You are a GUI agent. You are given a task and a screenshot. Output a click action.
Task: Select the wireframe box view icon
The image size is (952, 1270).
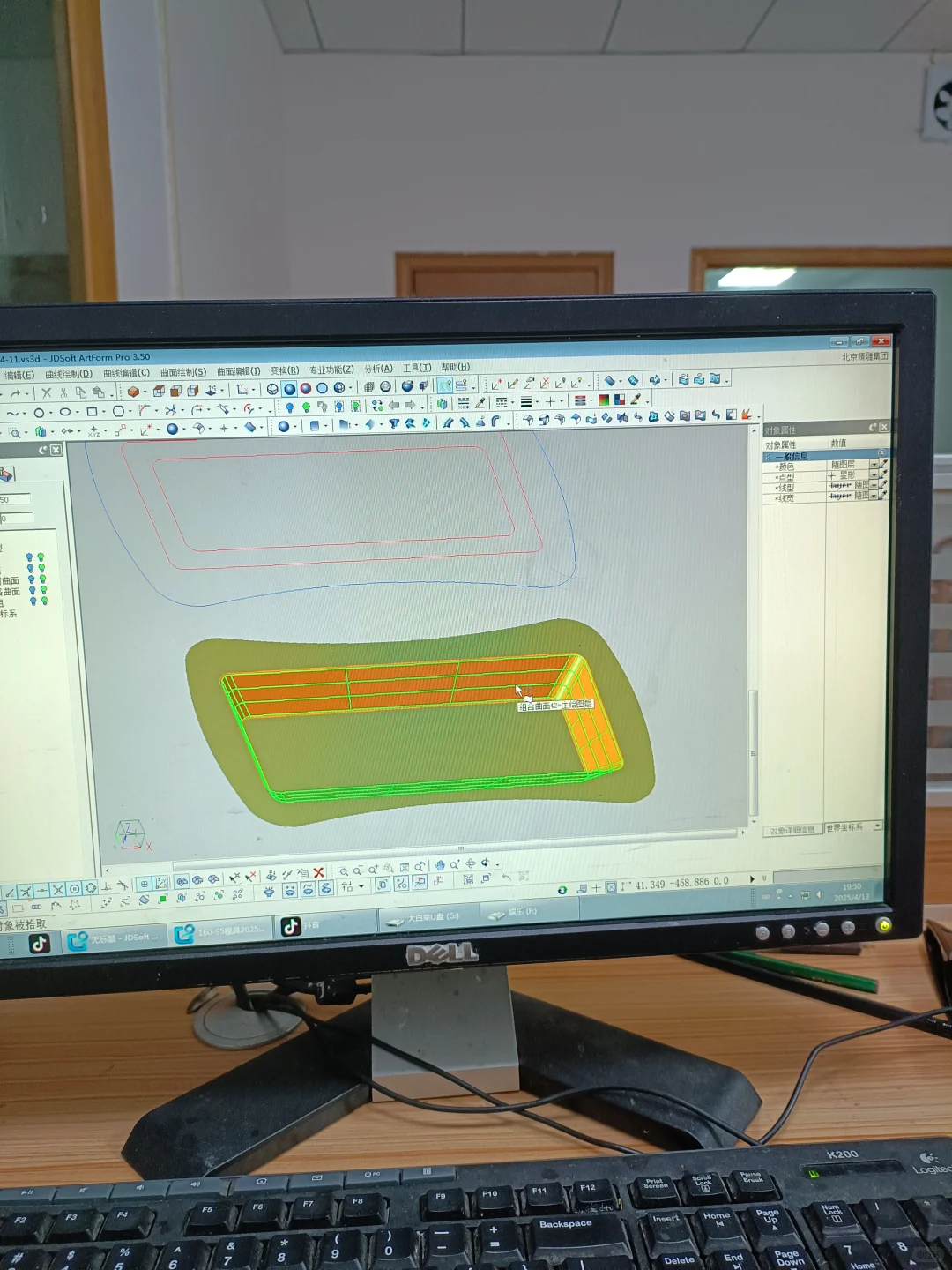coord(159,392)
